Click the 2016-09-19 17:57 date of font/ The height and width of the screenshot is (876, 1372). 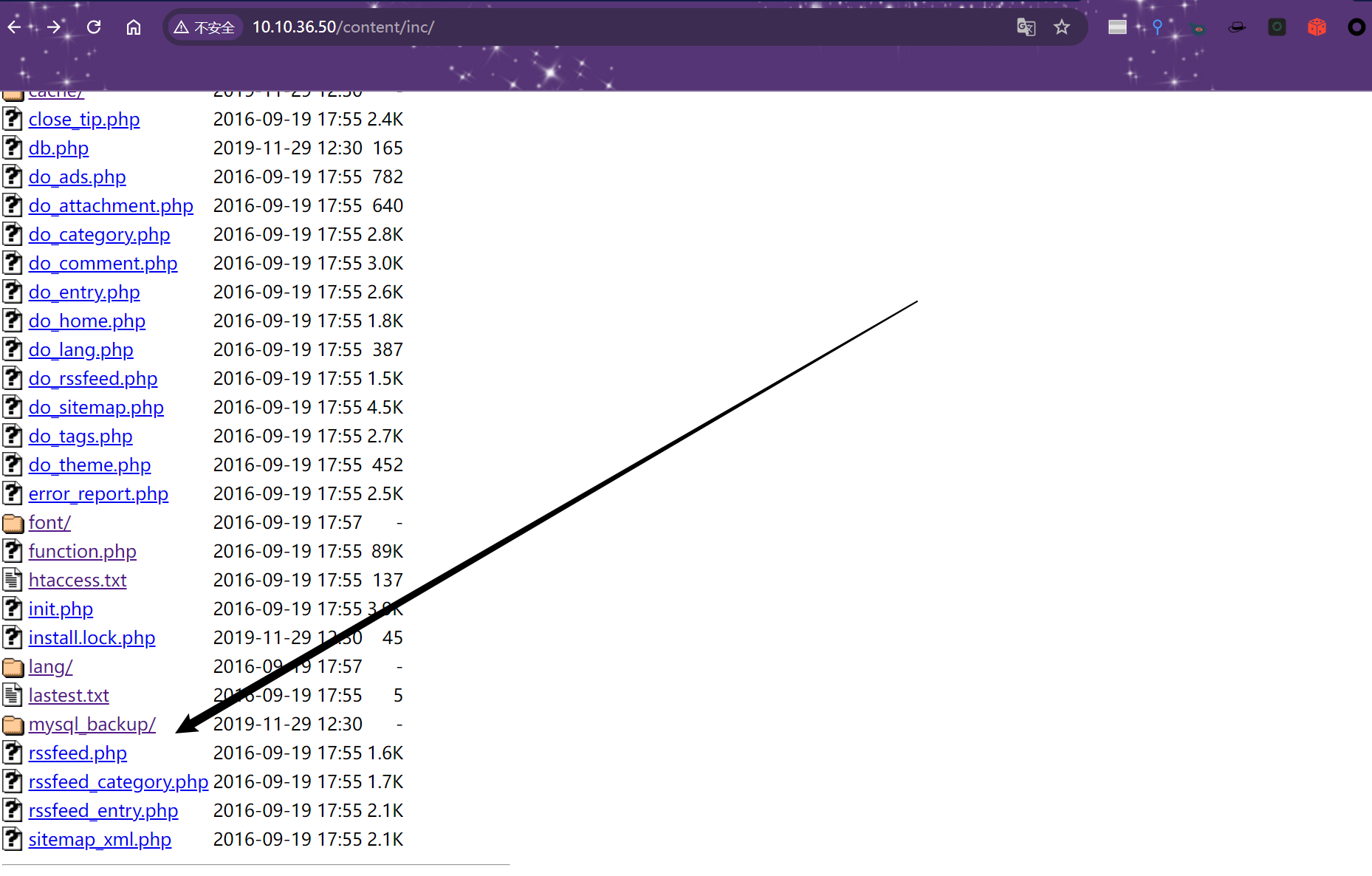(x=288, y=523)
